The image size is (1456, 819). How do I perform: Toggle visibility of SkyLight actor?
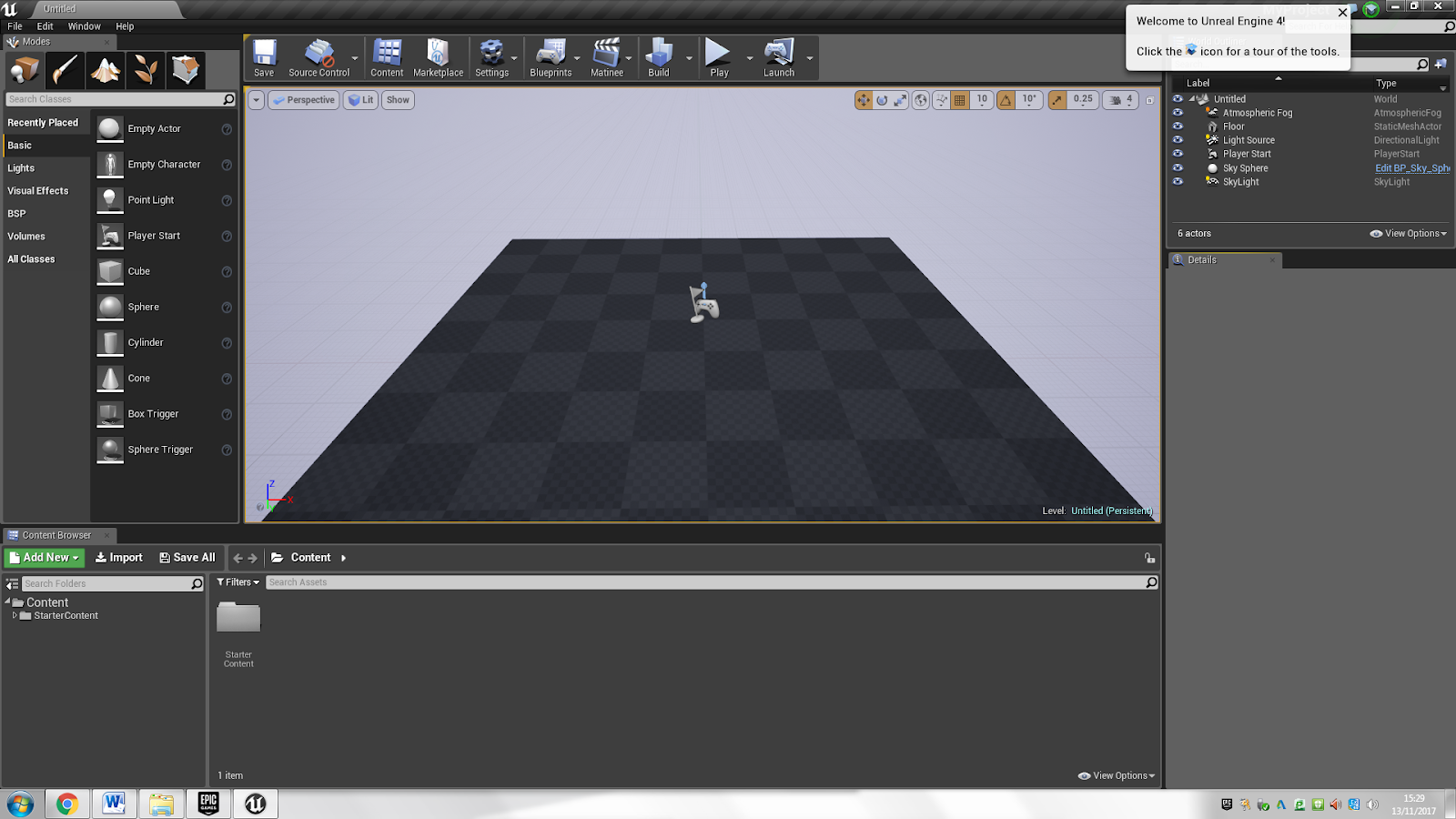tap(1178, 182)
